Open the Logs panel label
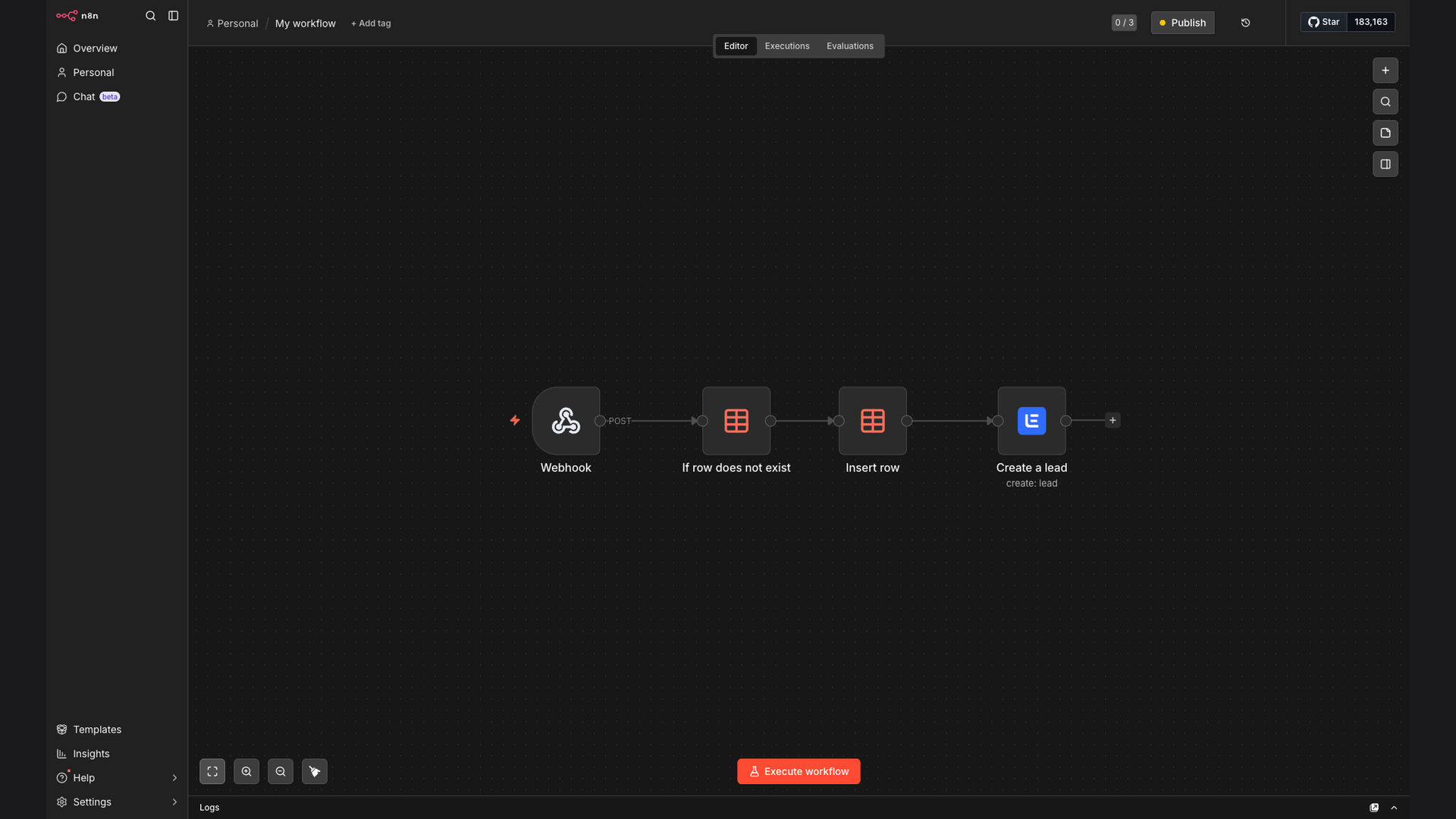Screen dimensions: 1456x819 (x=209, y=808)
